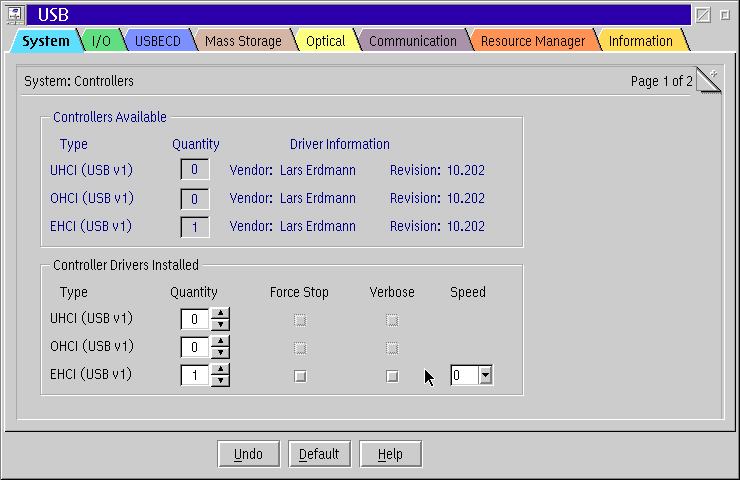Click 'Revision: 10.202' in EHCI row
This screenshot has height=480, width=740.
click(437, 226)
